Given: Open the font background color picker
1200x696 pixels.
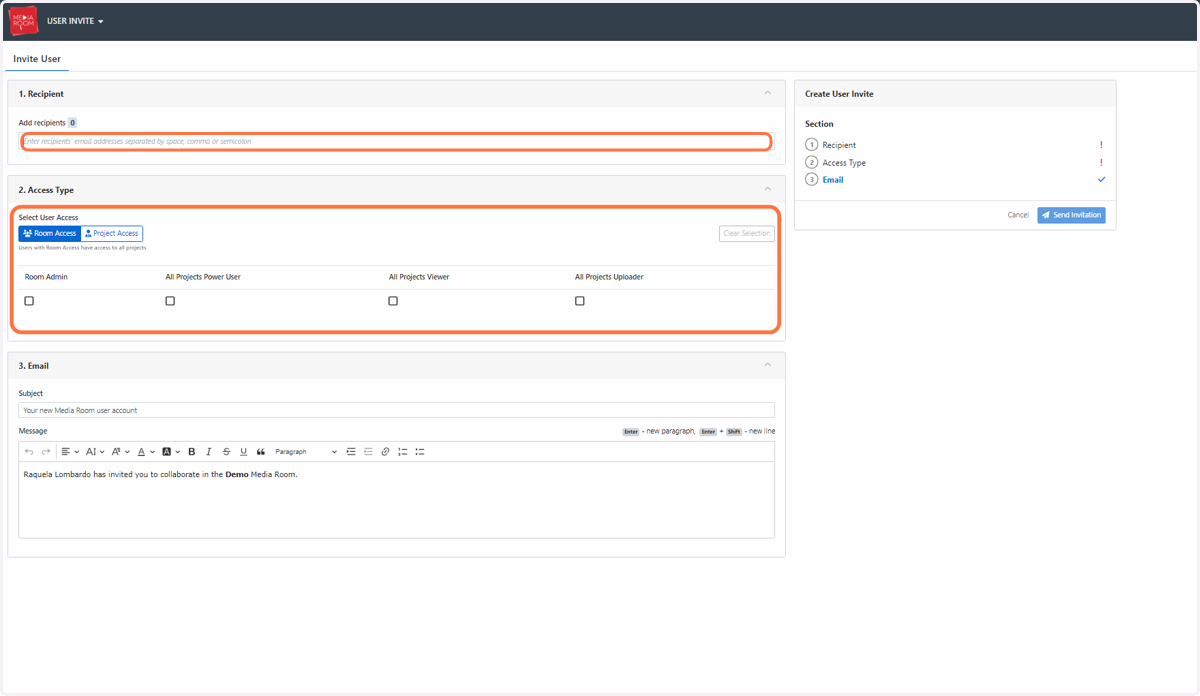Looking at the screenshot, I should pyautogui.click(x=171, y=452).
